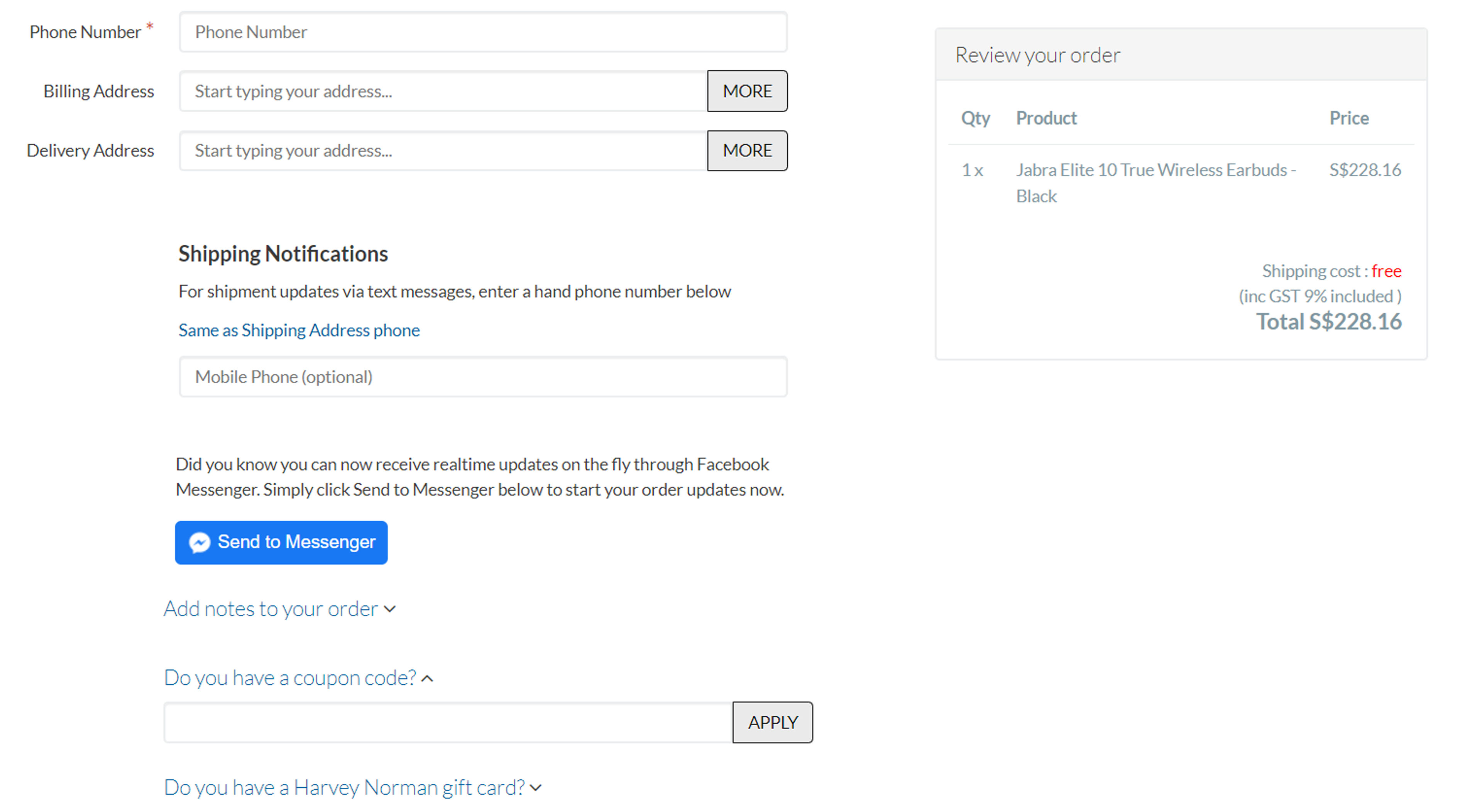
Task: Click the inc GST 9% included text
Action: [1320, 296]
